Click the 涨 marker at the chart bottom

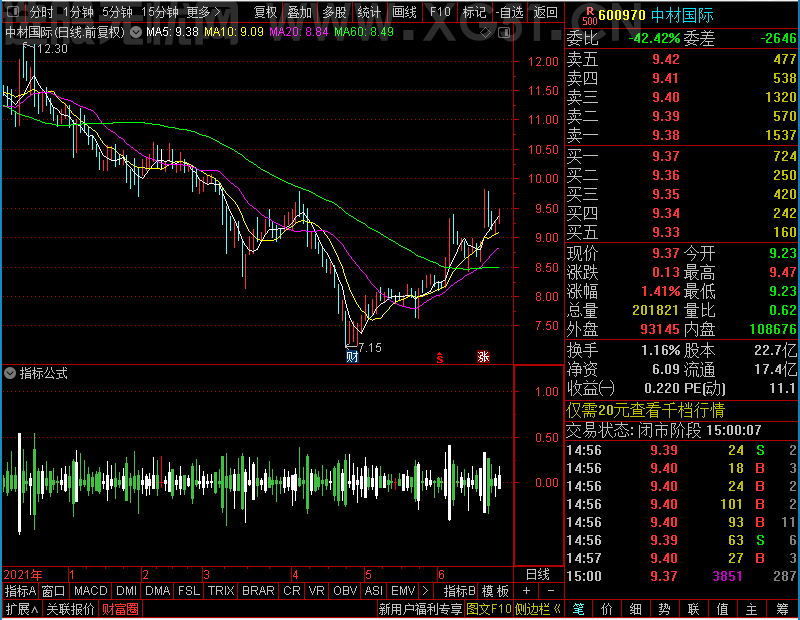tap(483, 356)
